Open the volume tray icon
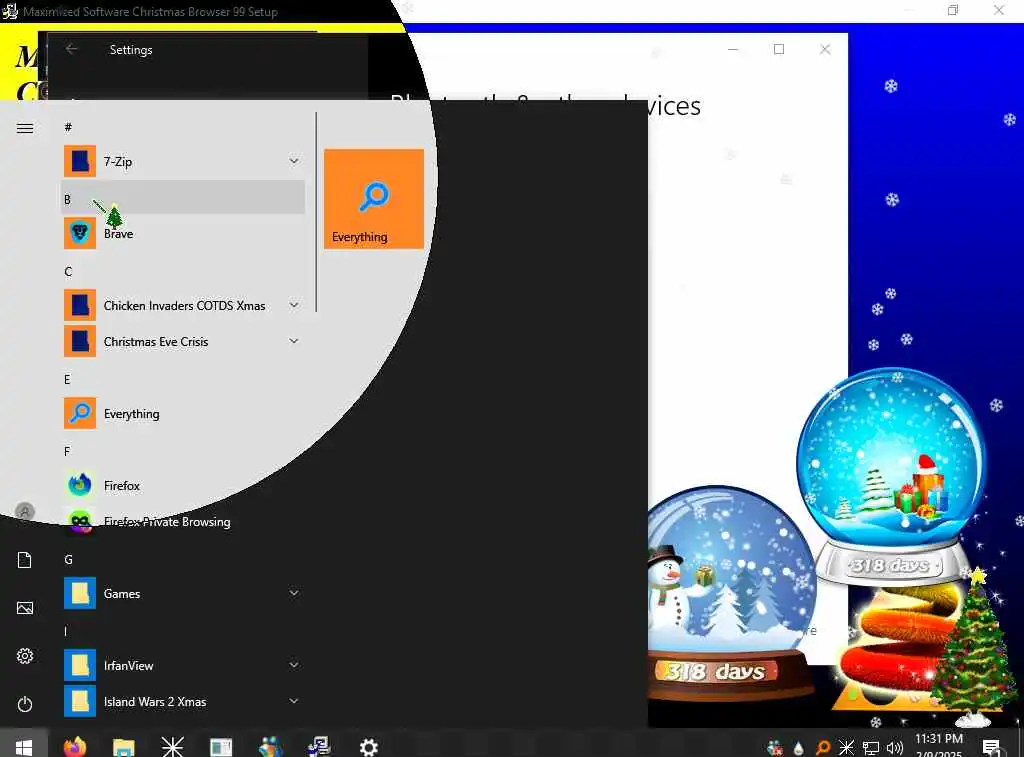This screenshot has height=757, width=1024. click(895, 747)
